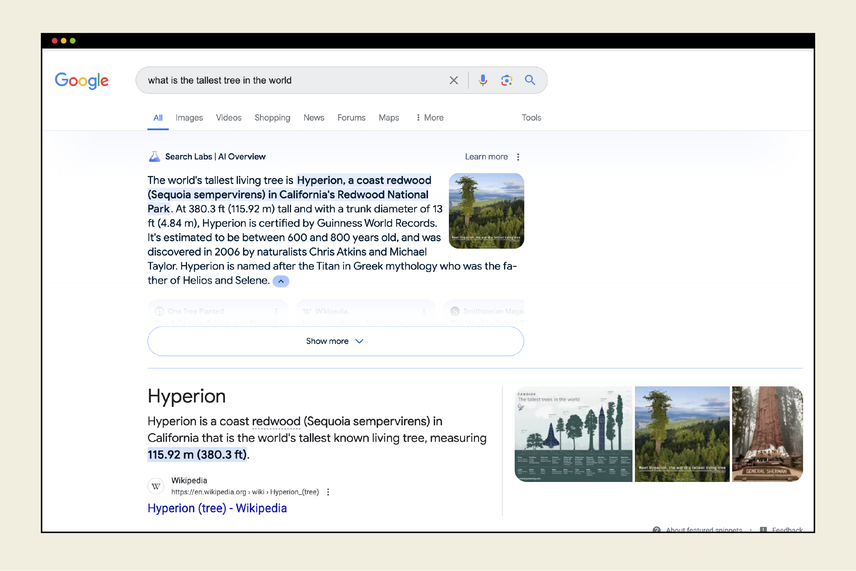The height and width of the screenshot is (571, 856).
Task: Click the Learn more link
Action: pyautogui.click(x=486, y=157)
